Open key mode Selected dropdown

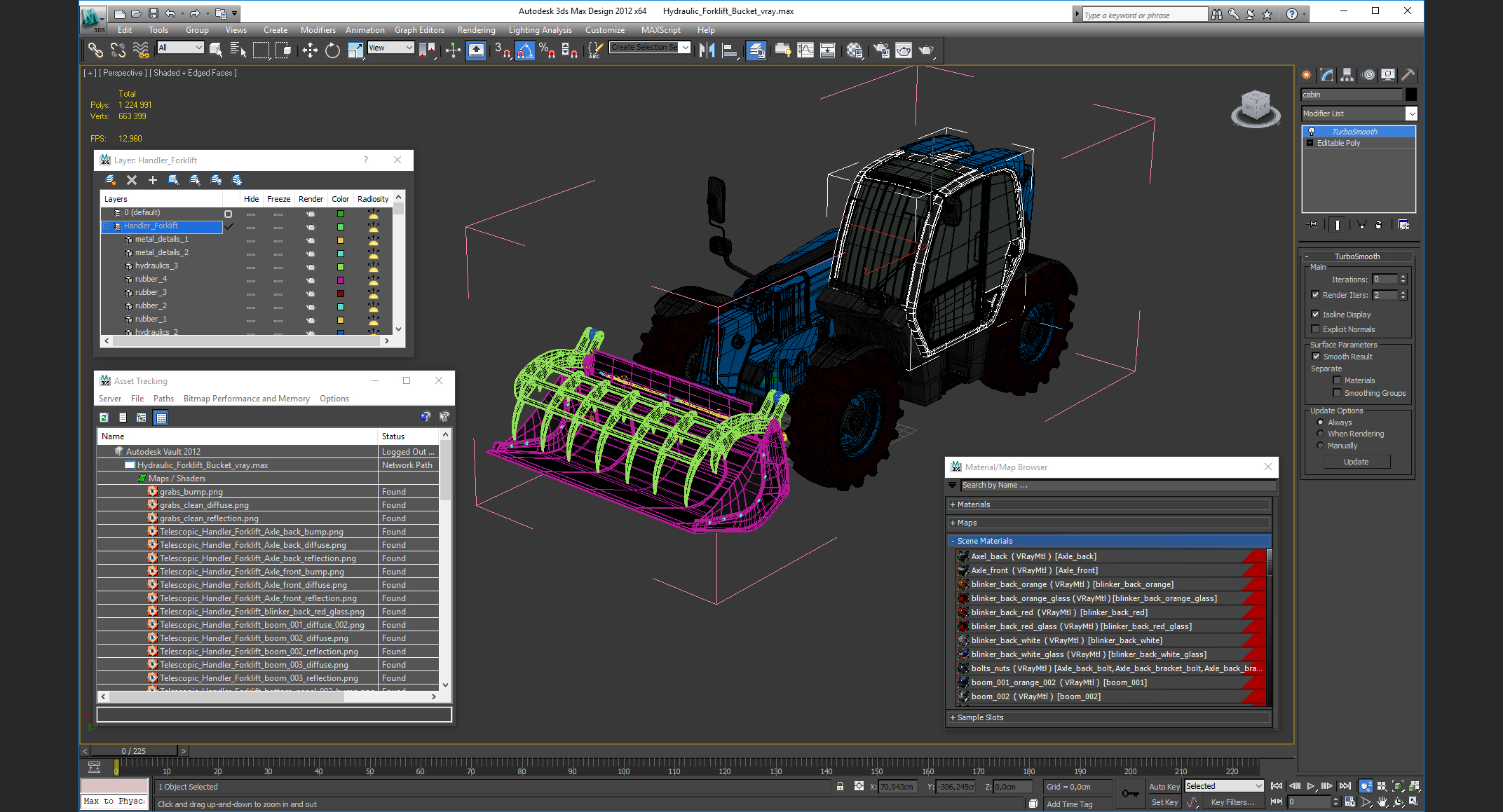pyautogui.click(x=1223, y=786)
